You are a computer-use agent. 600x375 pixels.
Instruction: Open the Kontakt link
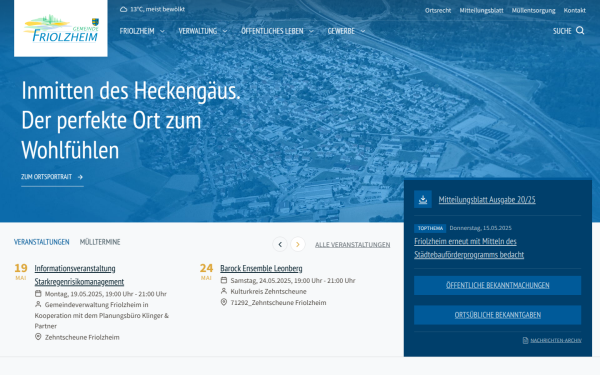click(x=574, y=10)
